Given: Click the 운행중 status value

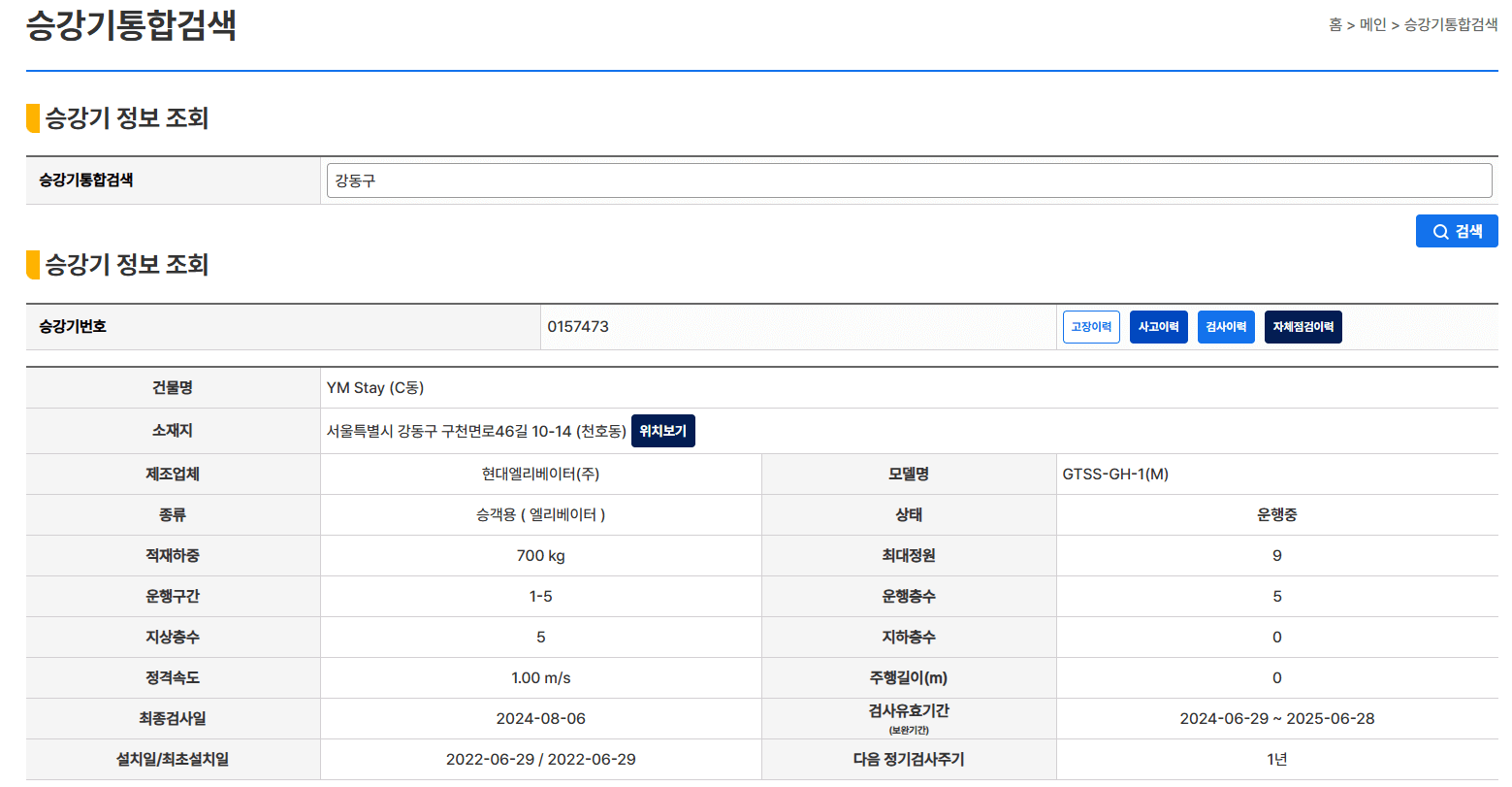Looking at the screenshot, I should [1276, 514].
